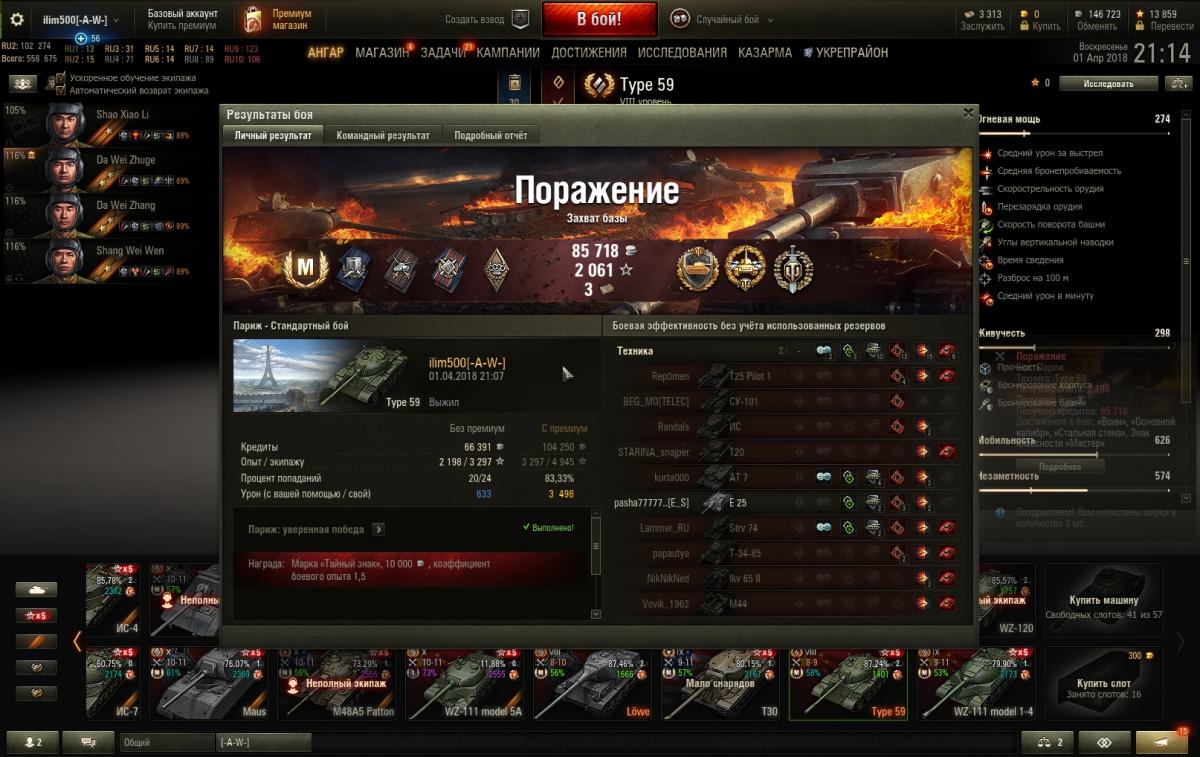
Task: Open the platoon creation shield icon
Action: pos(520,19)
